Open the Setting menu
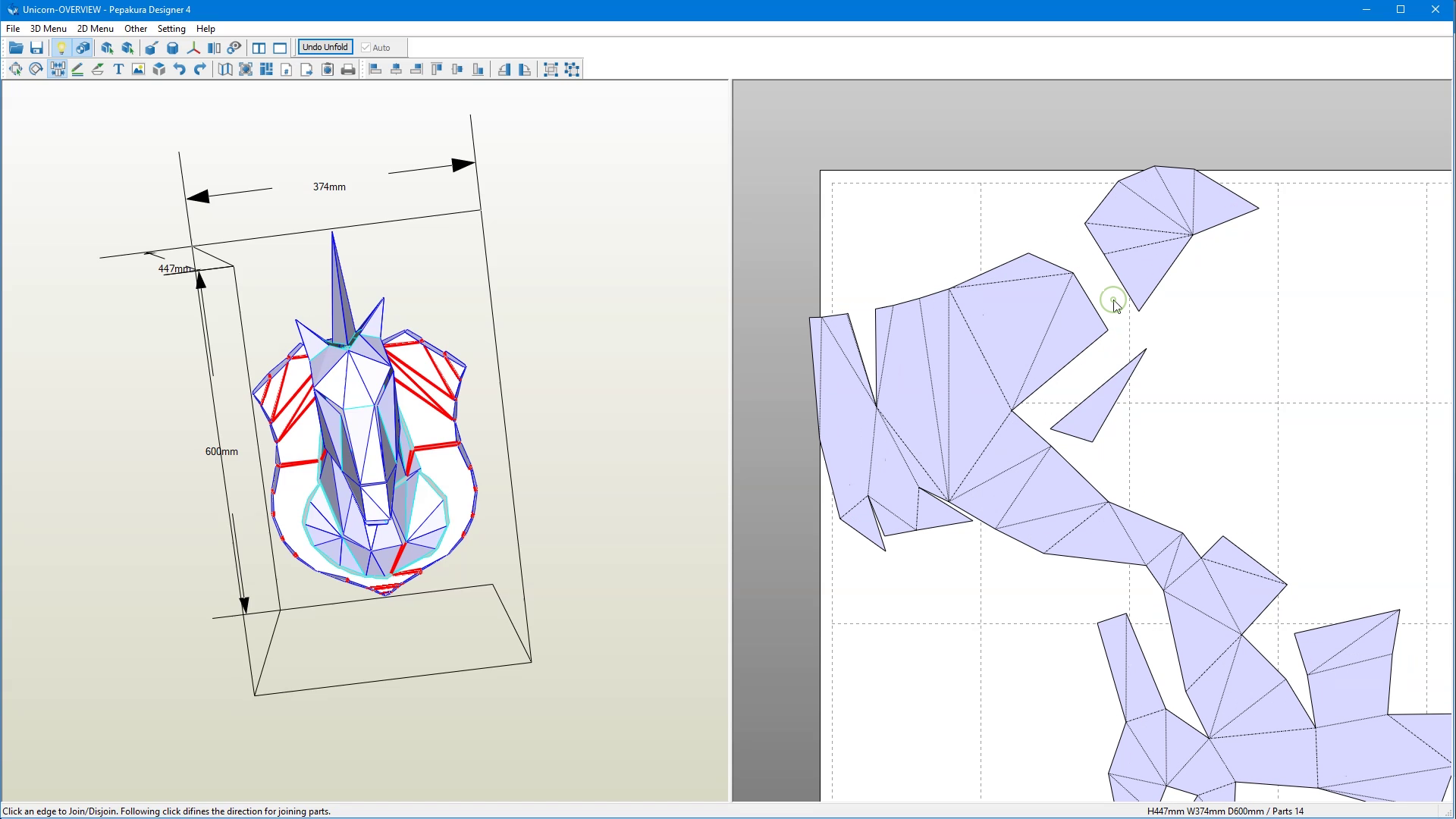Viewport: 1456px width, 819px height. [170, 28]
